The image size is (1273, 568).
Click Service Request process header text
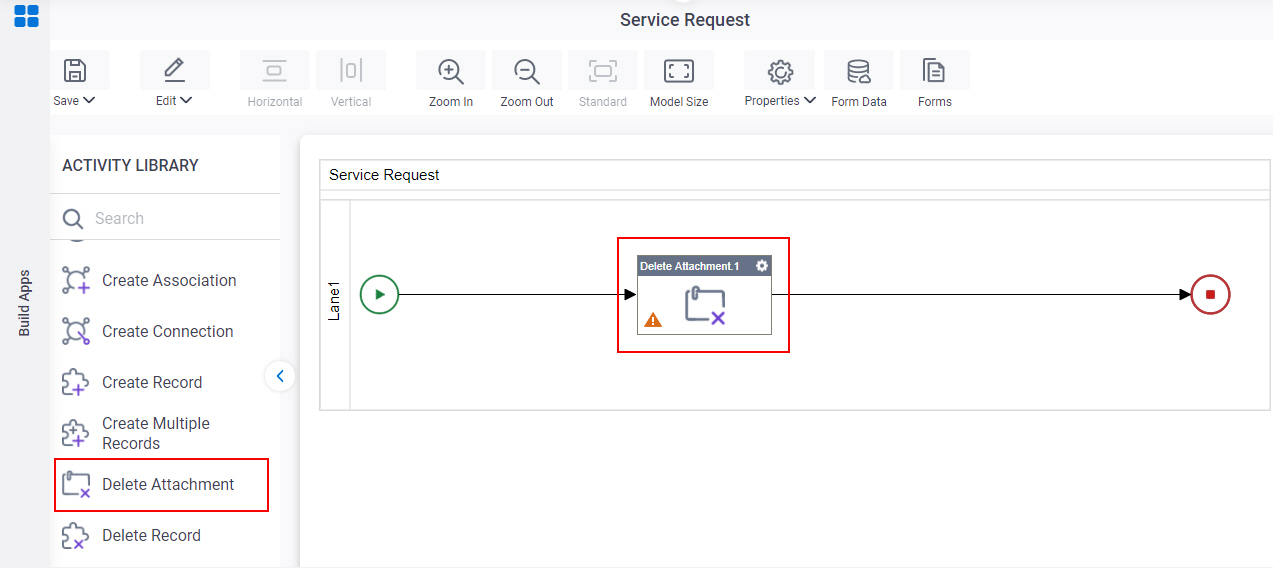click(384, 175)
